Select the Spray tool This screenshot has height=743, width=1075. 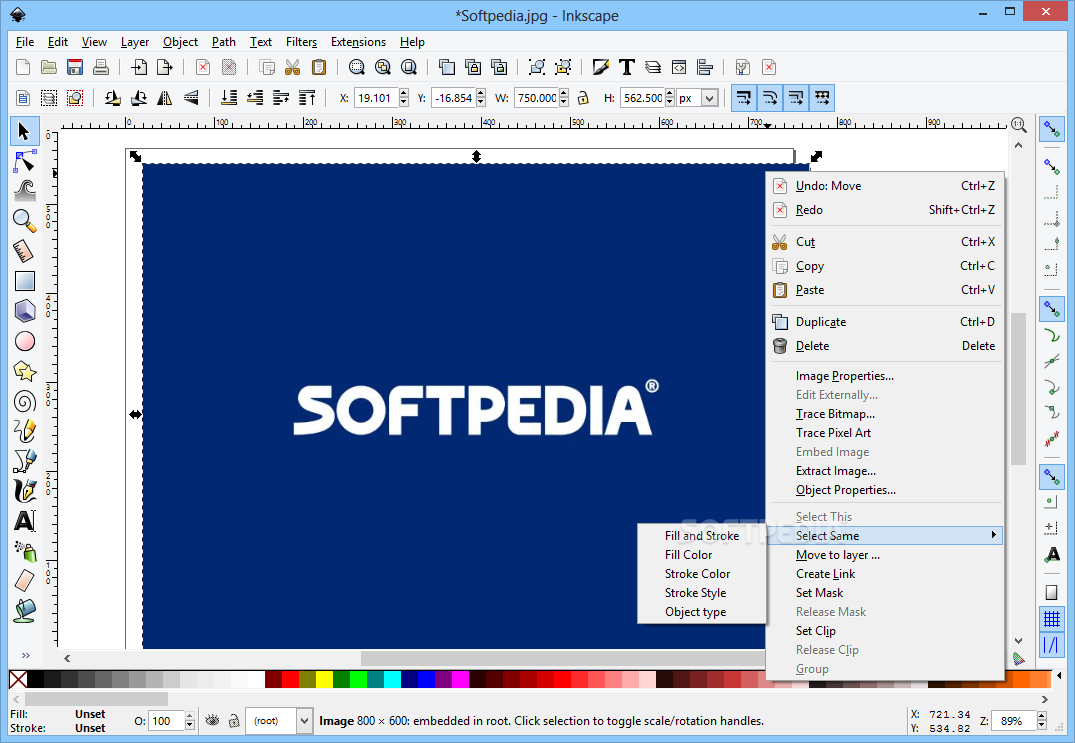24,551
